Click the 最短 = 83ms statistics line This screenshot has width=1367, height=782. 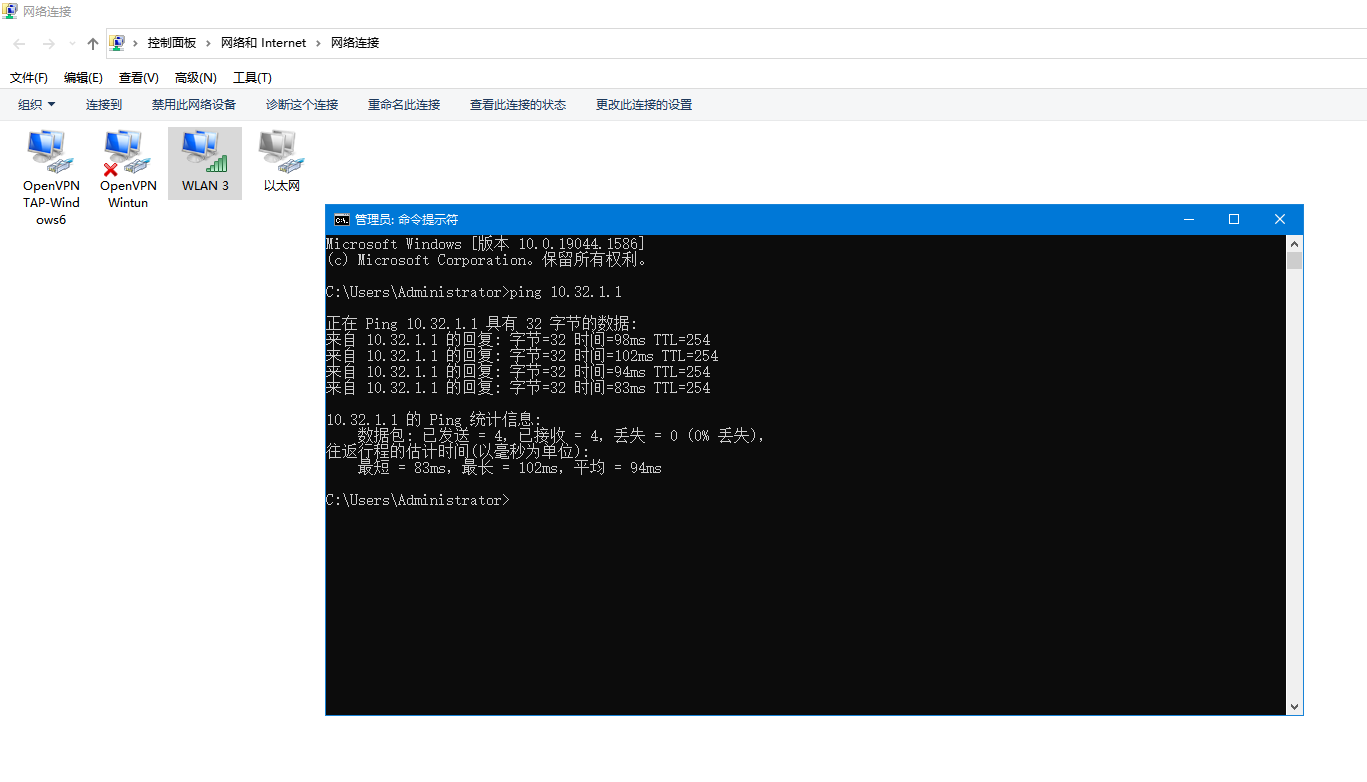(510, 468)
